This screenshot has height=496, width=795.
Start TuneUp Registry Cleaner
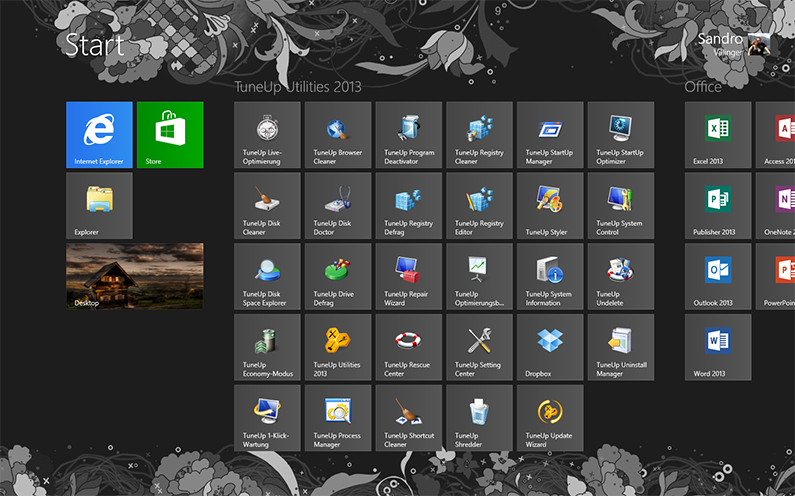(480, 134)
